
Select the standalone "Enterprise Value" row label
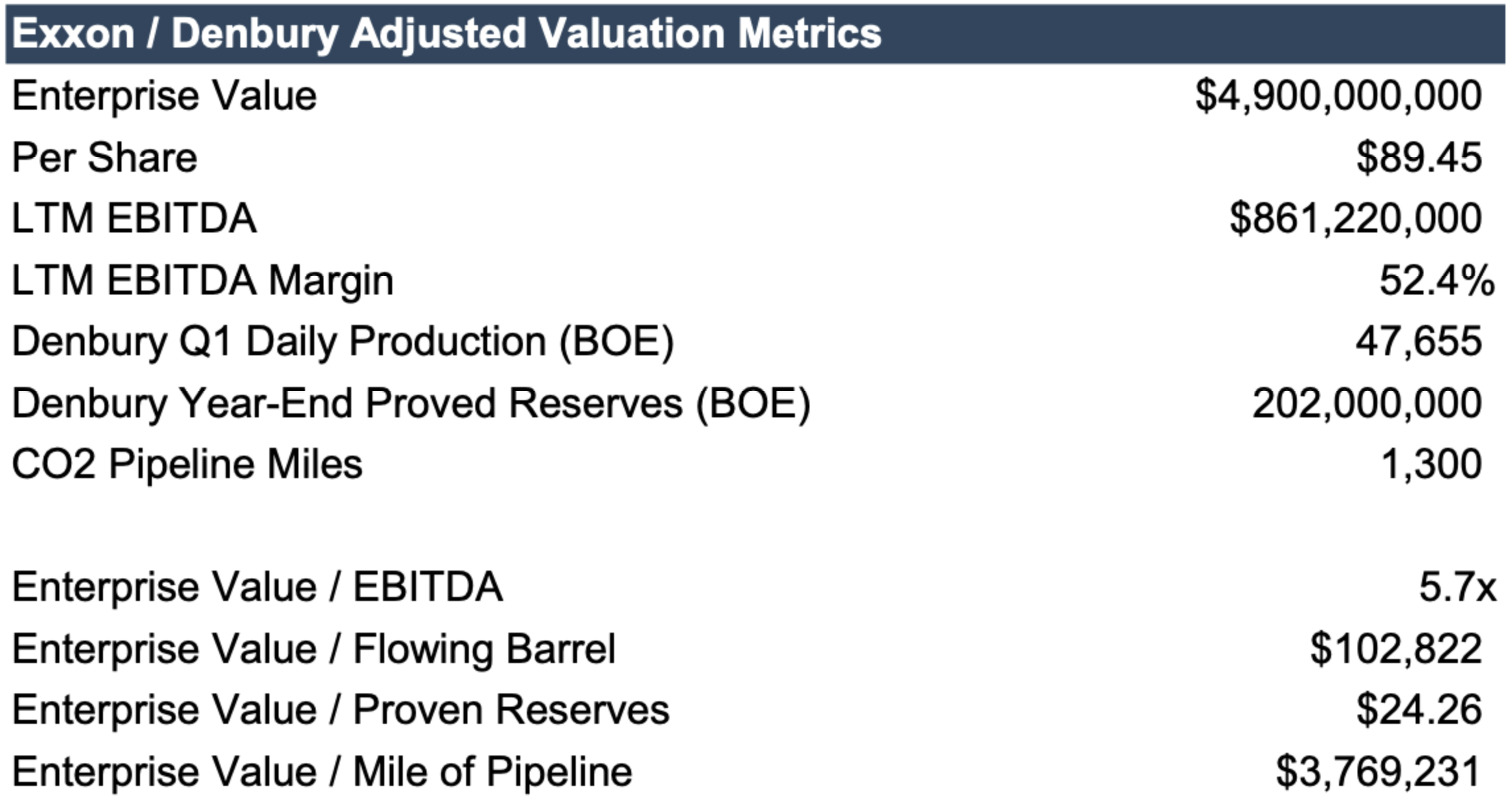point(164,96)
